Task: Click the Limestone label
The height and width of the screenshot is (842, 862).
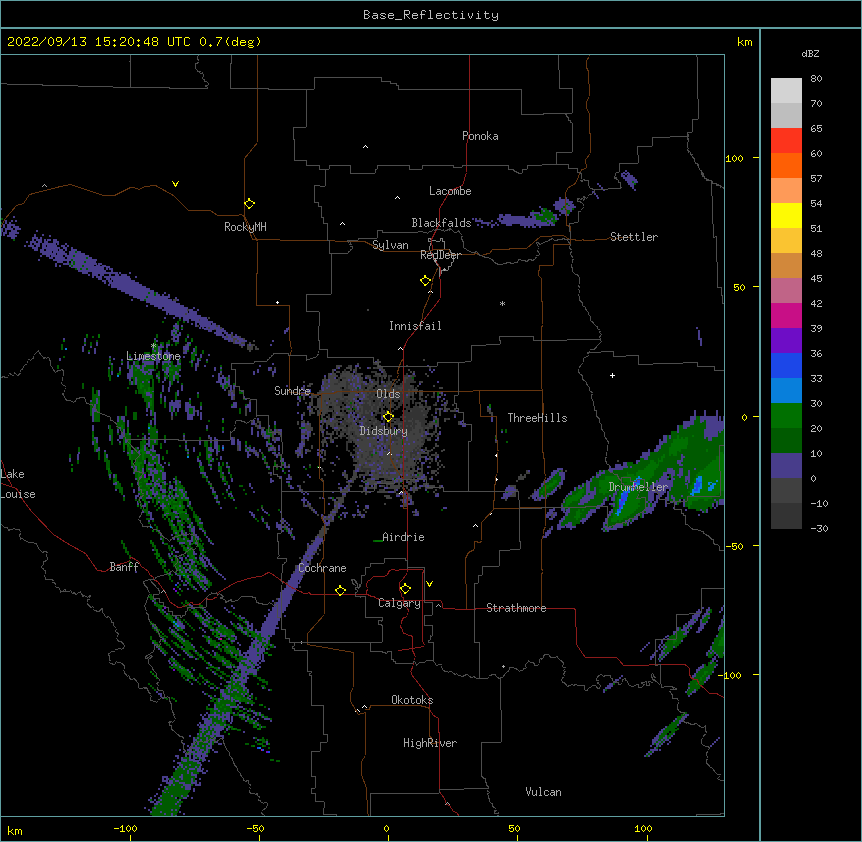Action: [x=153, y=356]
